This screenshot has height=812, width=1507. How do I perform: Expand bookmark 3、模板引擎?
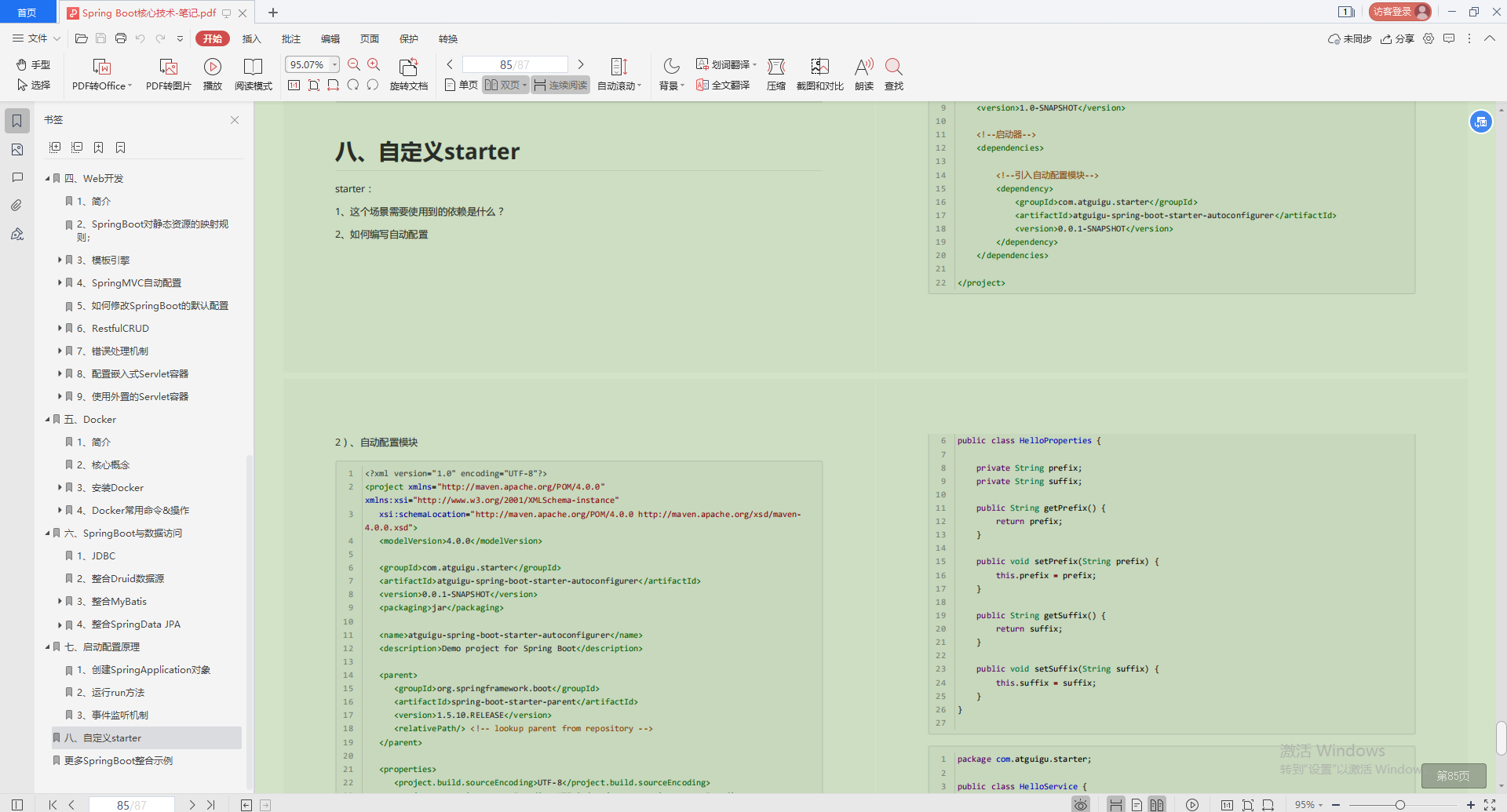pyautogui.click(x=60, y=260)
